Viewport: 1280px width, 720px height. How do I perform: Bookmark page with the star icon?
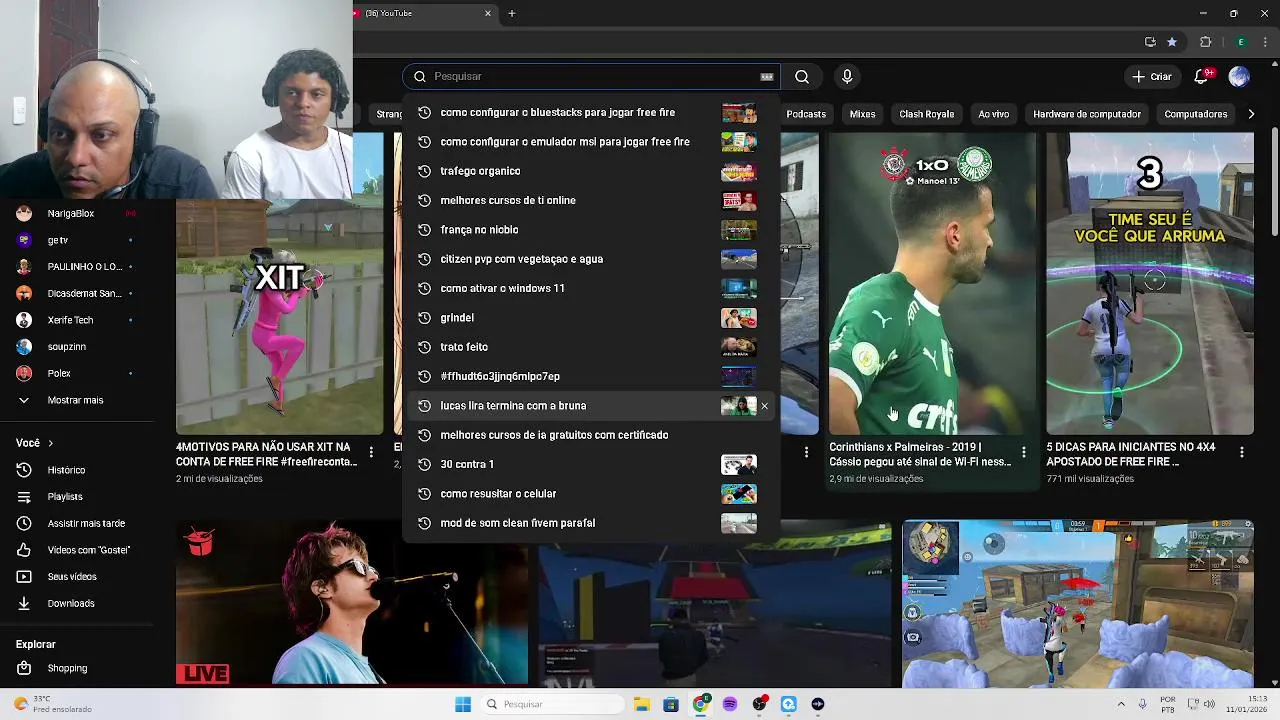[x=1172, y=42]
